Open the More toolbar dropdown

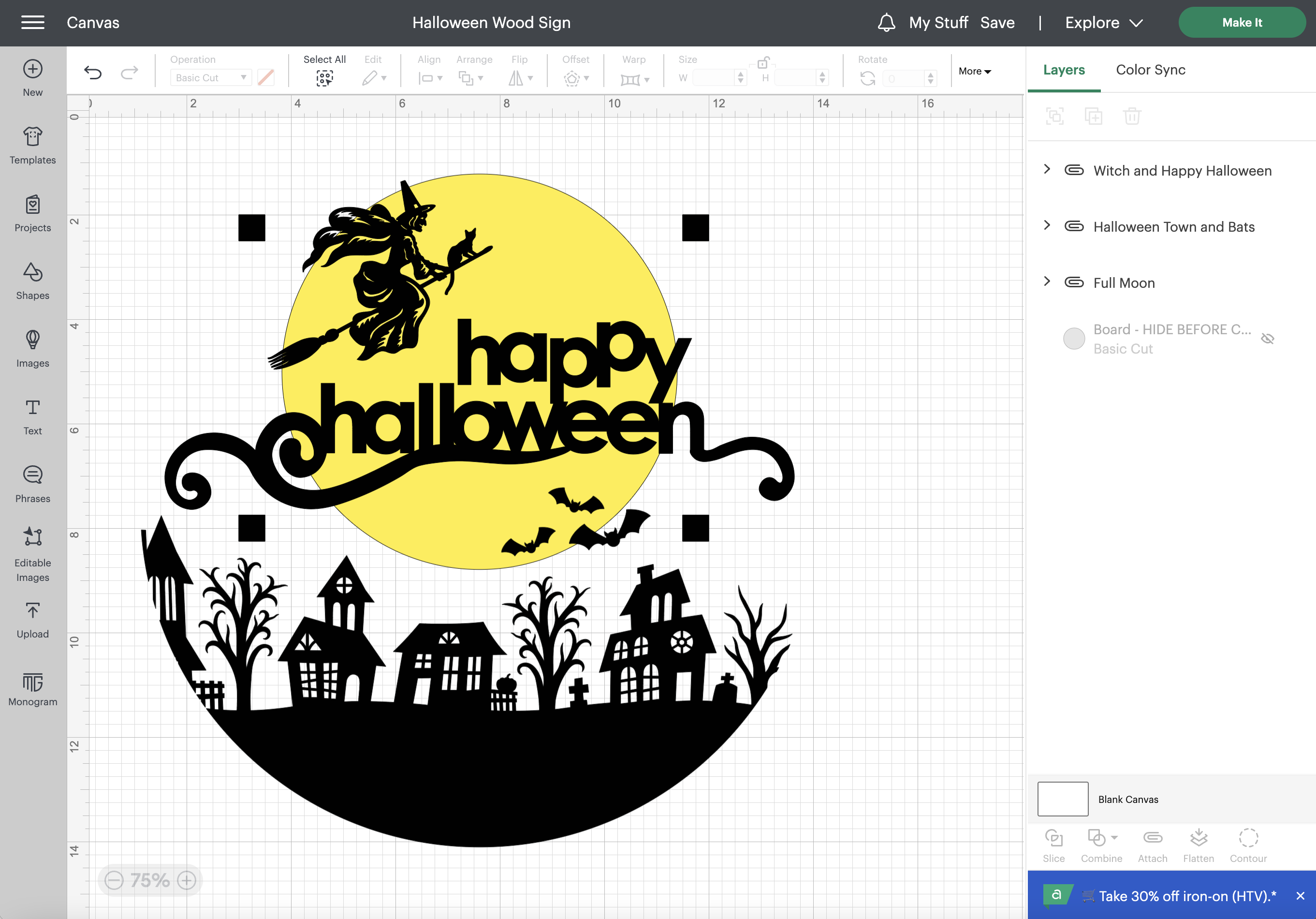click(x=974, y=71)
